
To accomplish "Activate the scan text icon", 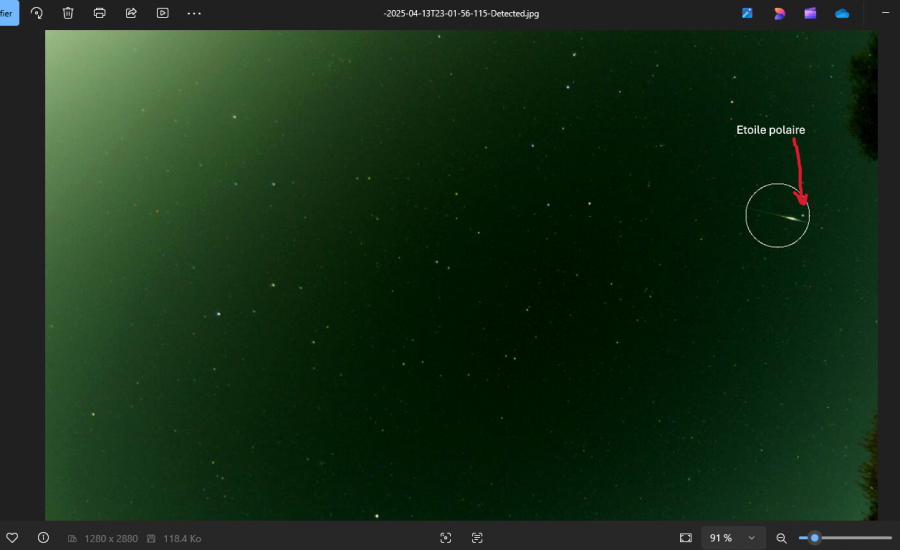I will (x=477, y=538).
